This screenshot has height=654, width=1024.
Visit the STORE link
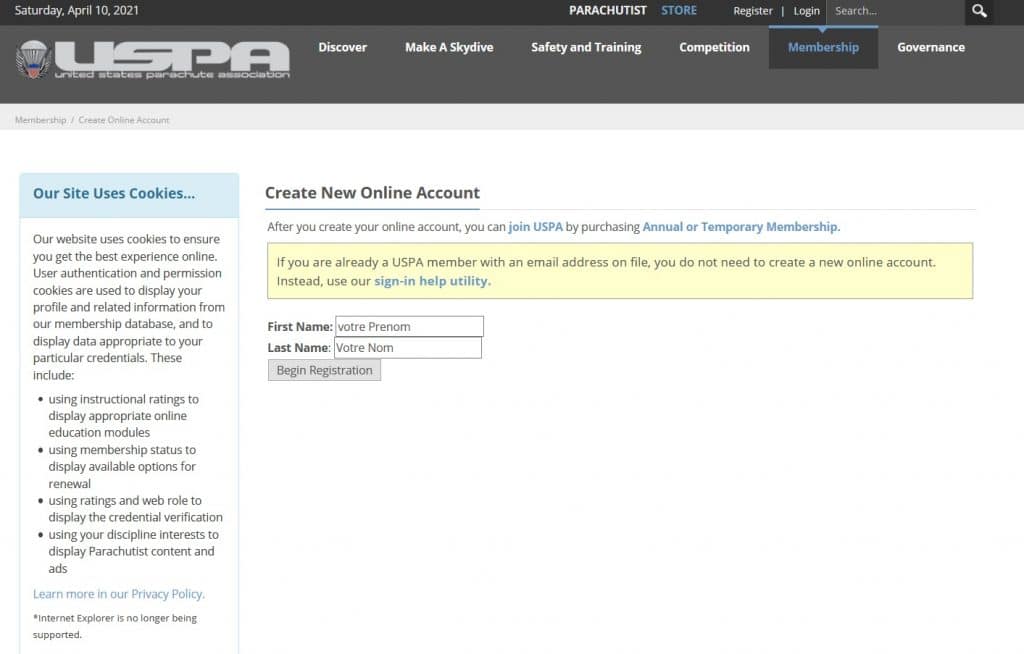[679, 10]
